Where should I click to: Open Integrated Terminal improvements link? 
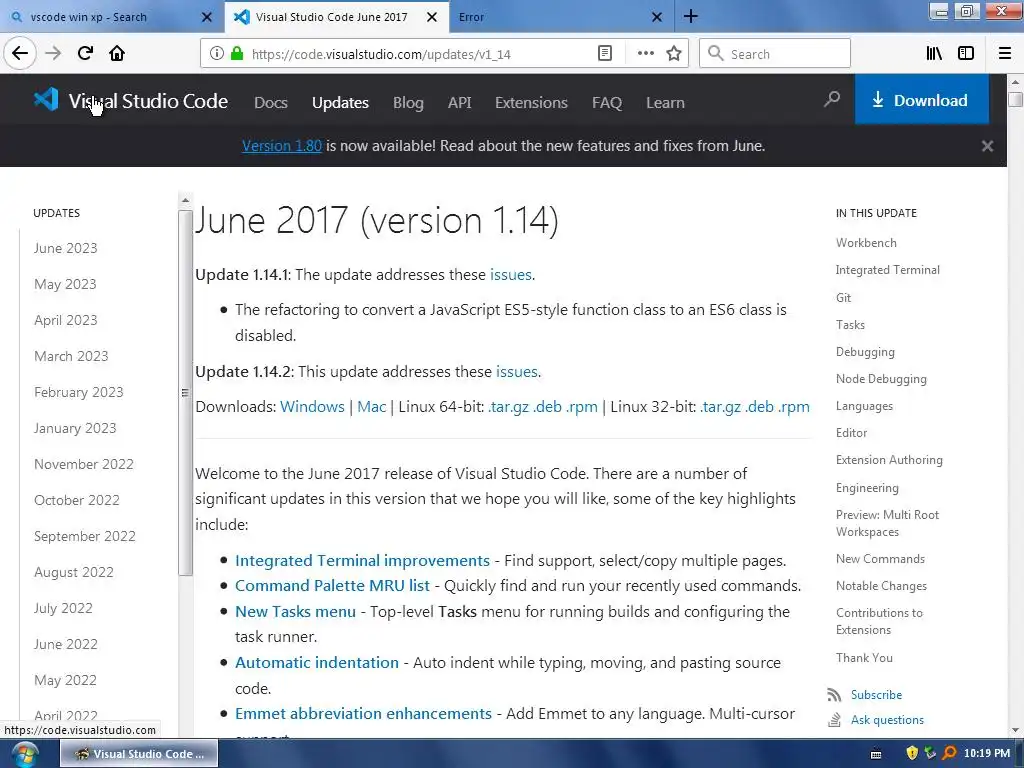click(362, 560)
